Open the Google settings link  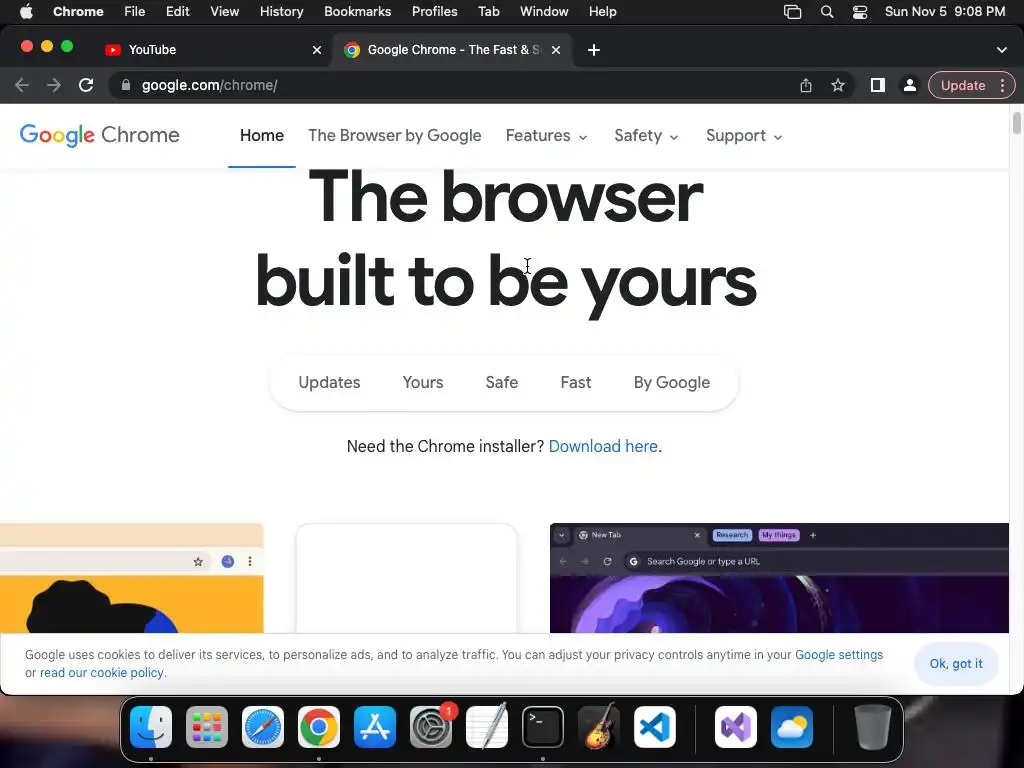[x=839, y=655]
